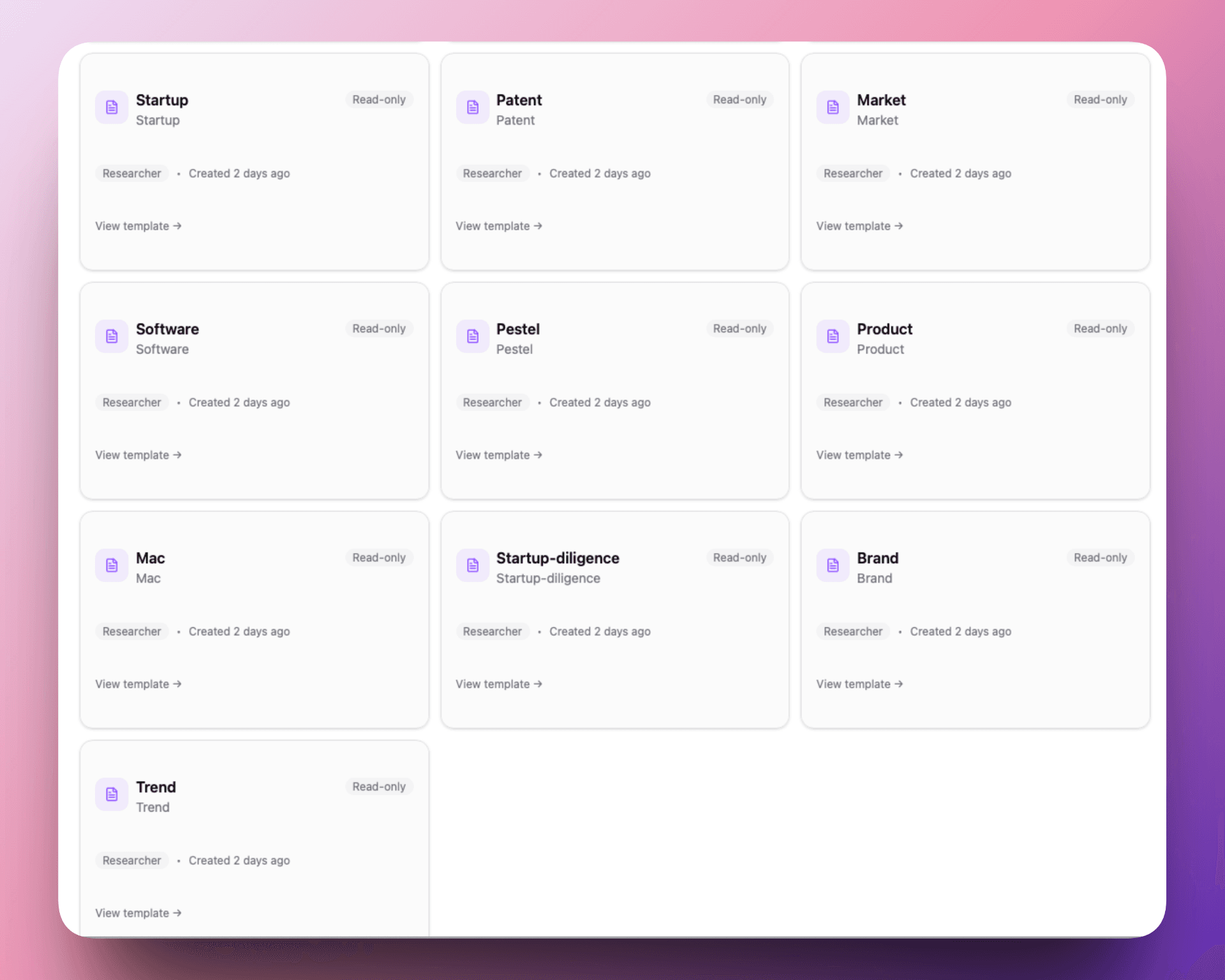Open the Startup template via View template
The image size is (1225, 980).
click(138, 226)
